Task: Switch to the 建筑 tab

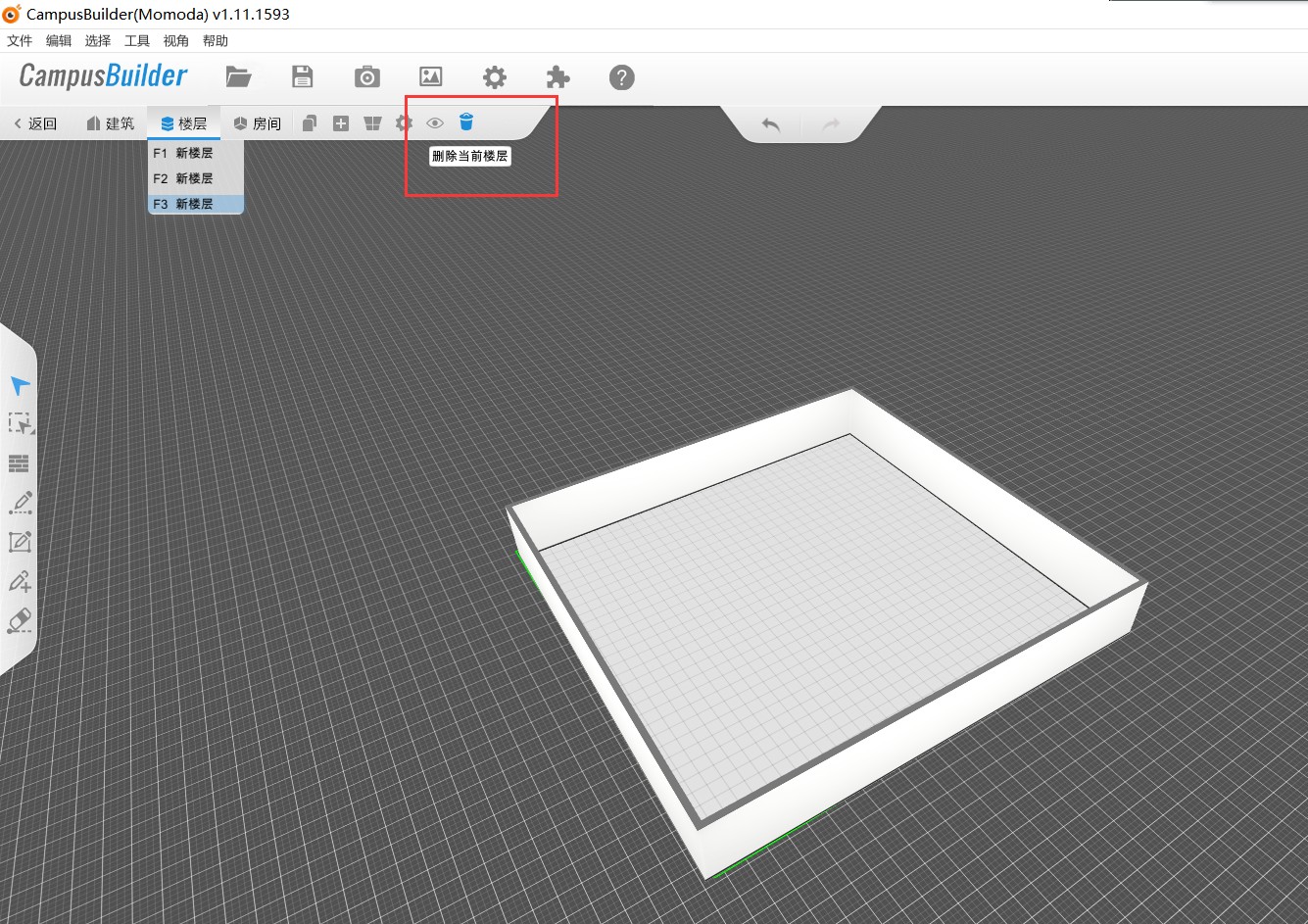Action: pyautogui.click(x=111, y=123)
